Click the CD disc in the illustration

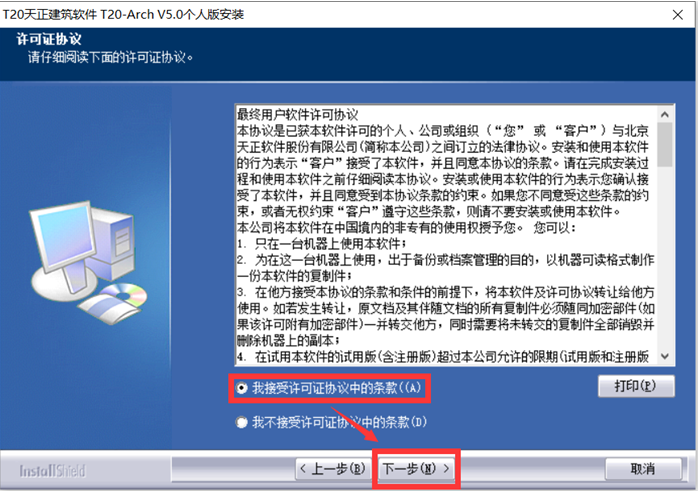coord(125,295)
